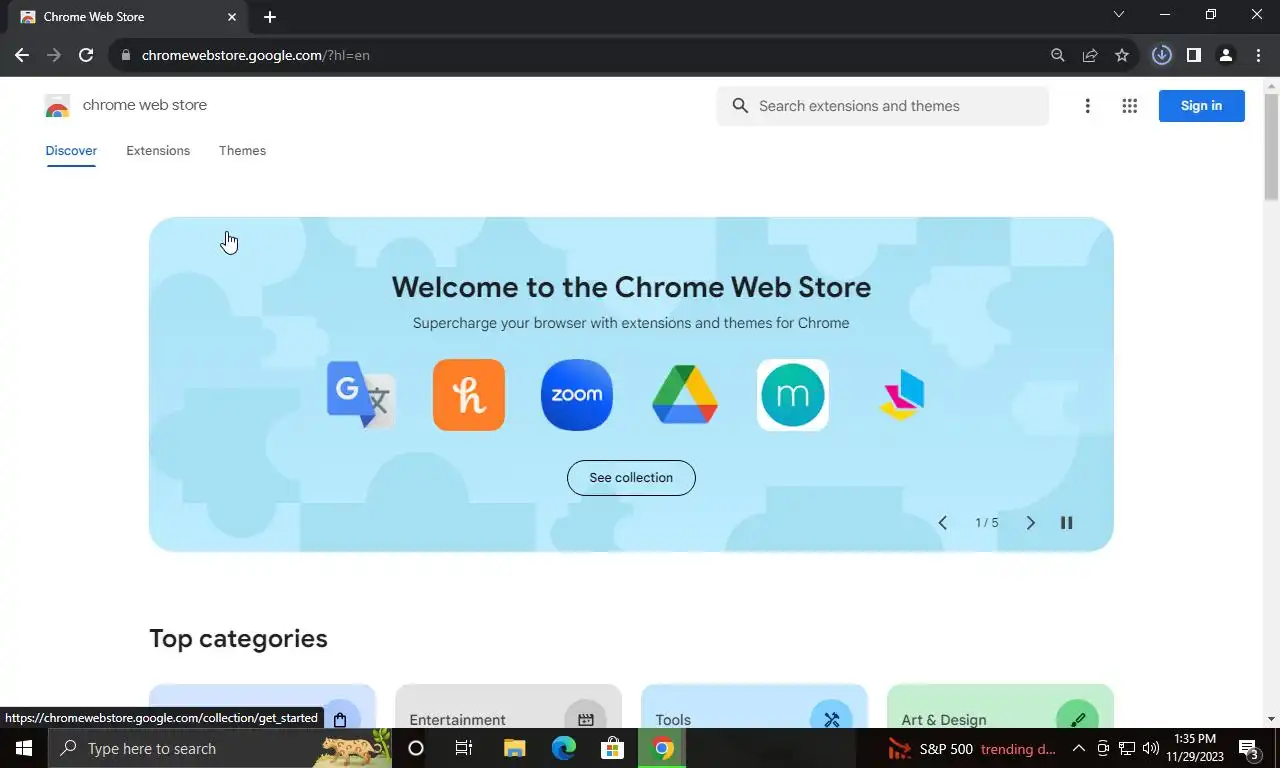Image resolution: width=1280 pixels, height=768 pixels.
Task: Click the chrome web store title text
Action: coord(145,105)
